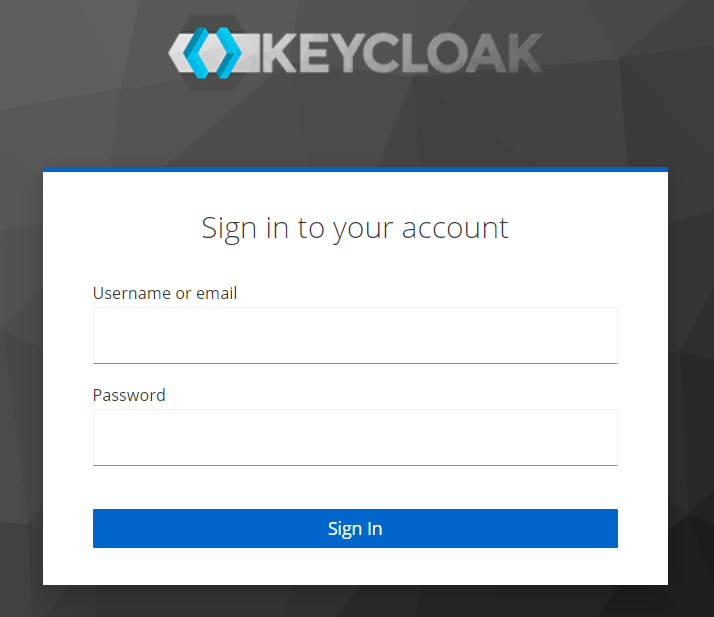Click the 'Password' field label
Image resolution: width=714 pixels, height=617 pixels.
click(129, 395)
